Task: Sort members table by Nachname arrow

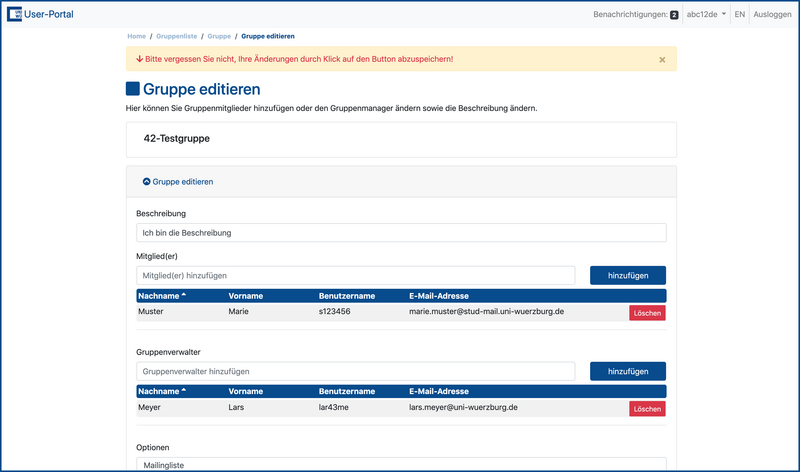Action: coord(184,296)
